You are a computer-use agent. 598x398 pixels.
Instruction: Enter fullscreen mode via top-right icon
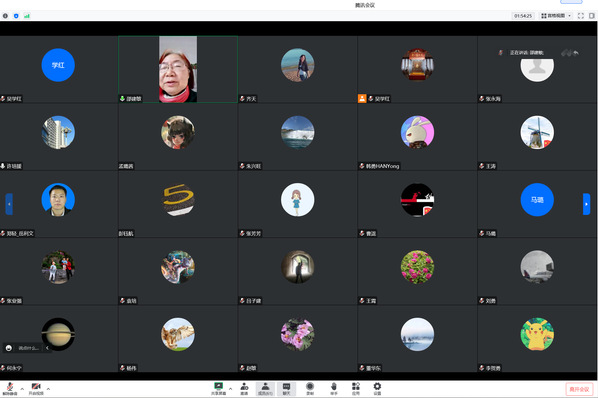580,16
